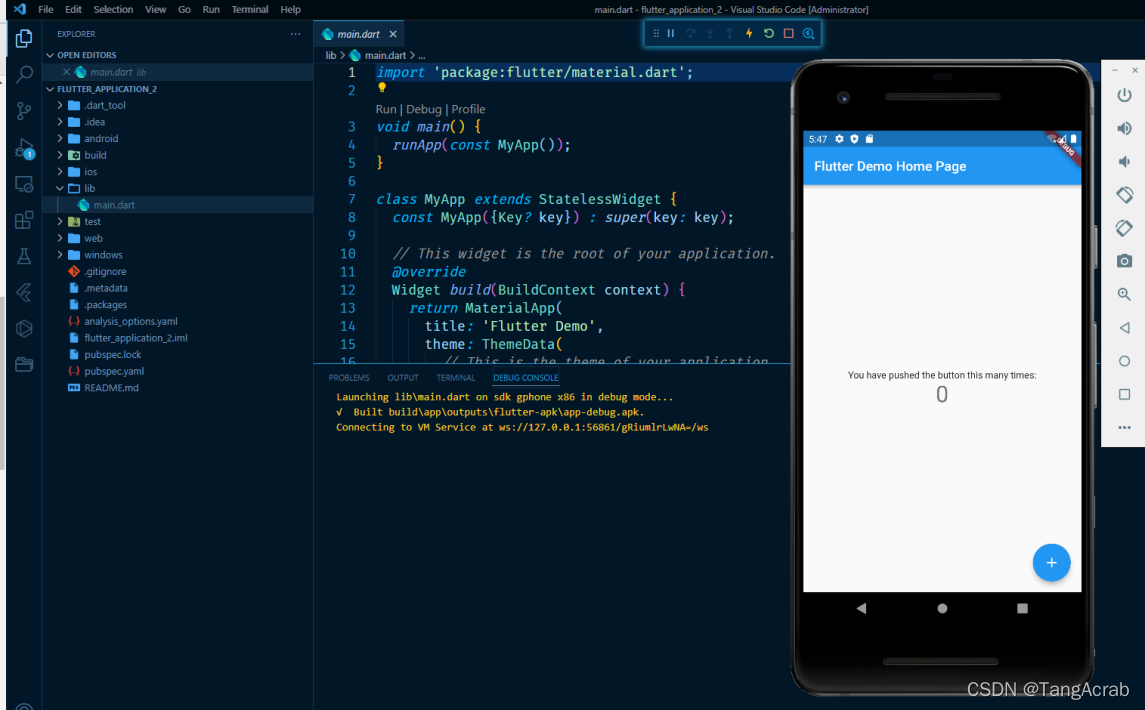This screenshot has height=710, width=1145.
Task: Restart the debug session
Action: [x=769, y=34]
